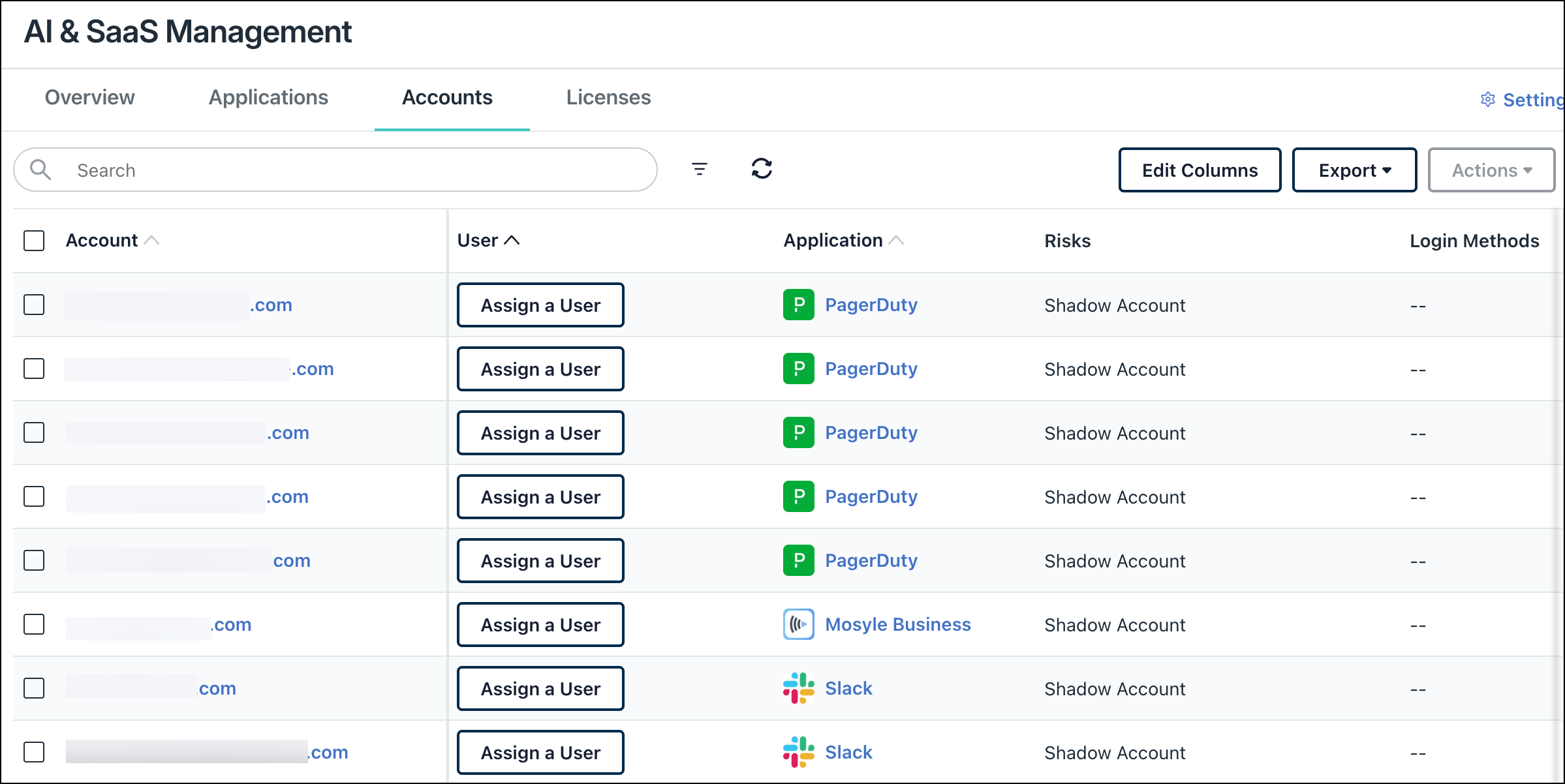This screenshot has height=784, width=1565.
Task: Refresh the accounts table
Action: point(762,169)
